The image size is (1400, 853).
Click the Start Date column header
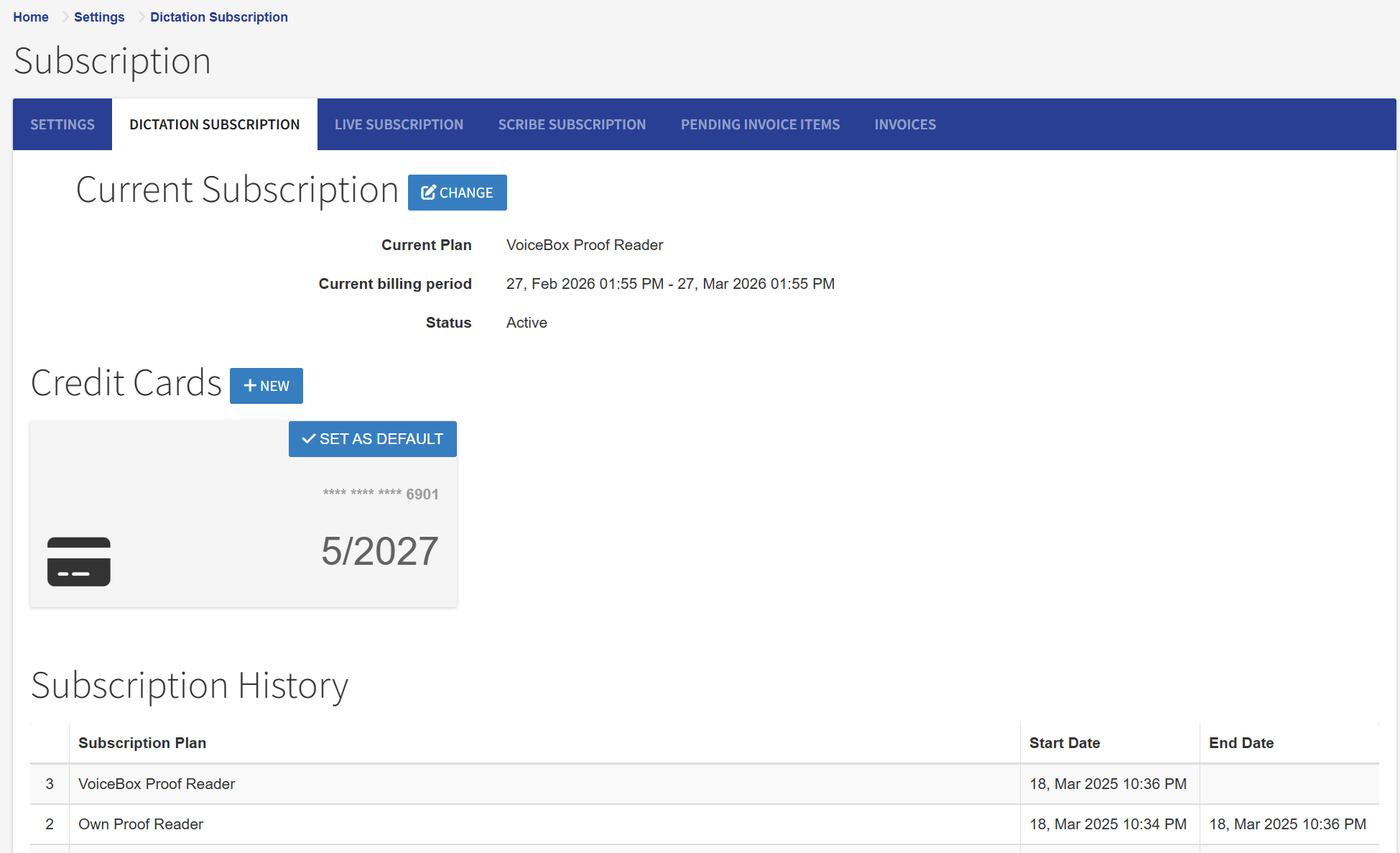tap(1065, 743)
